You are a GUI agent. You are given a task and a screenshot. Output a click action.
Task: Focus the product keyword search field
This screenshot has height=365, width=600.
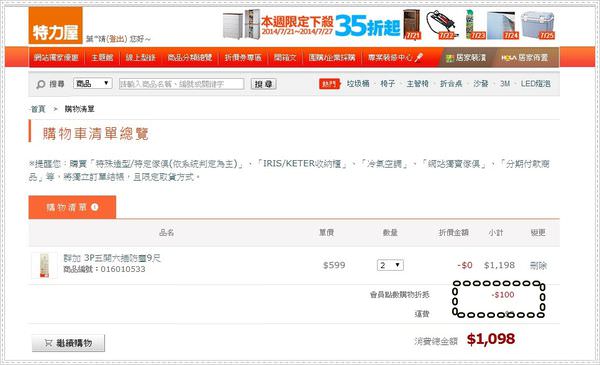pyautogui.click(x=181, y=84)
